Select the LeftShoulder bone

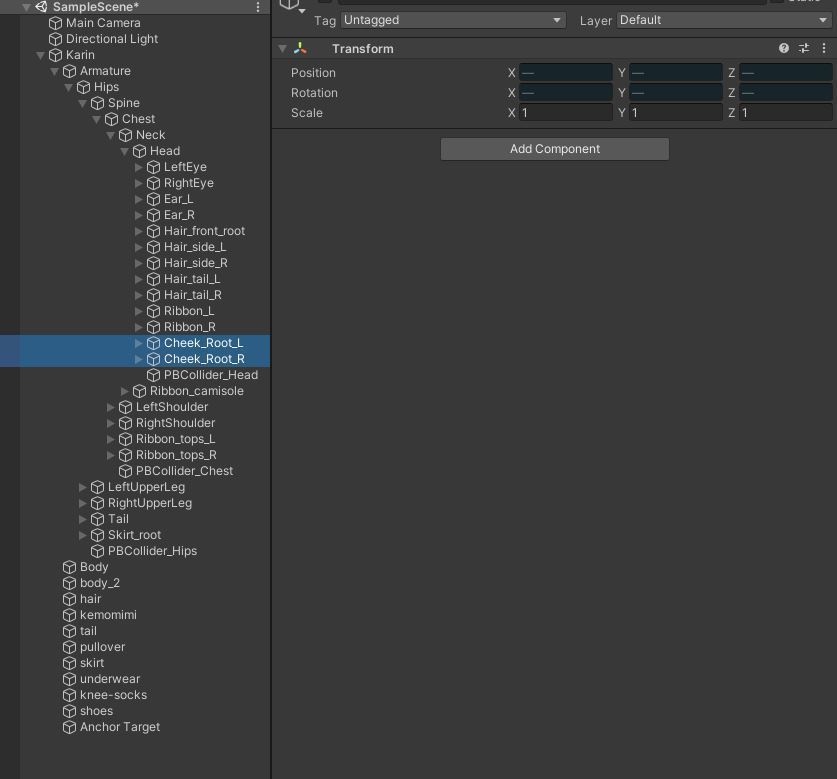point(172,407)
